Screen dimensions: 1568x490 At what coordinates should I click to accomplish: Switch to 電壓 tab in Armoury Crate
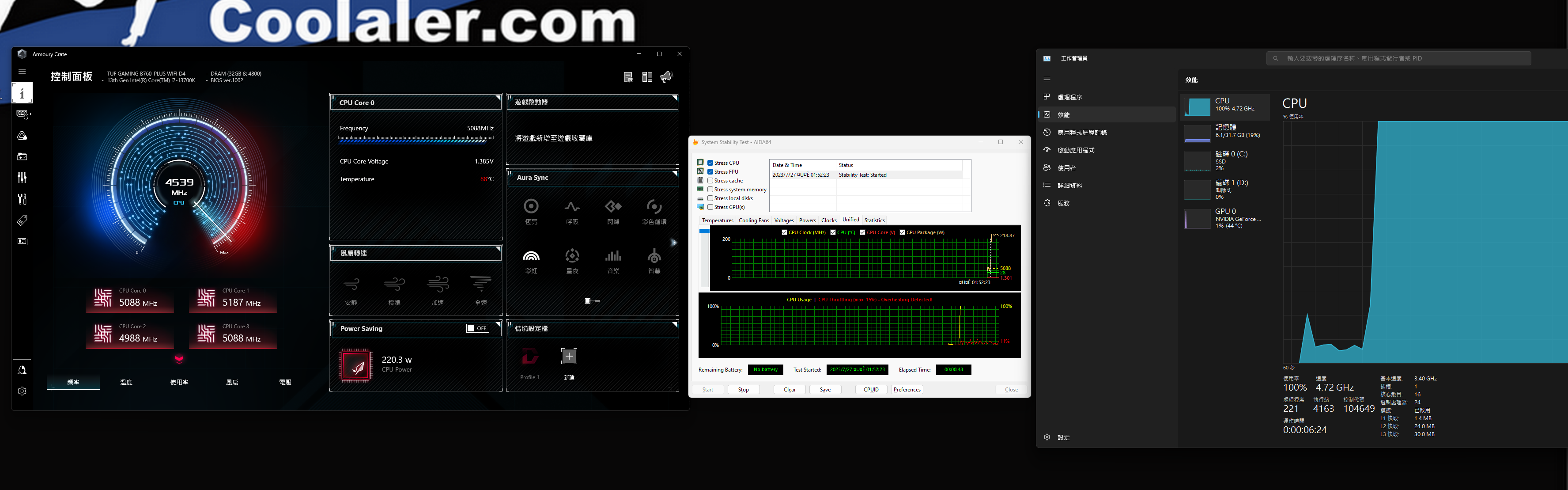coord(285,382)
